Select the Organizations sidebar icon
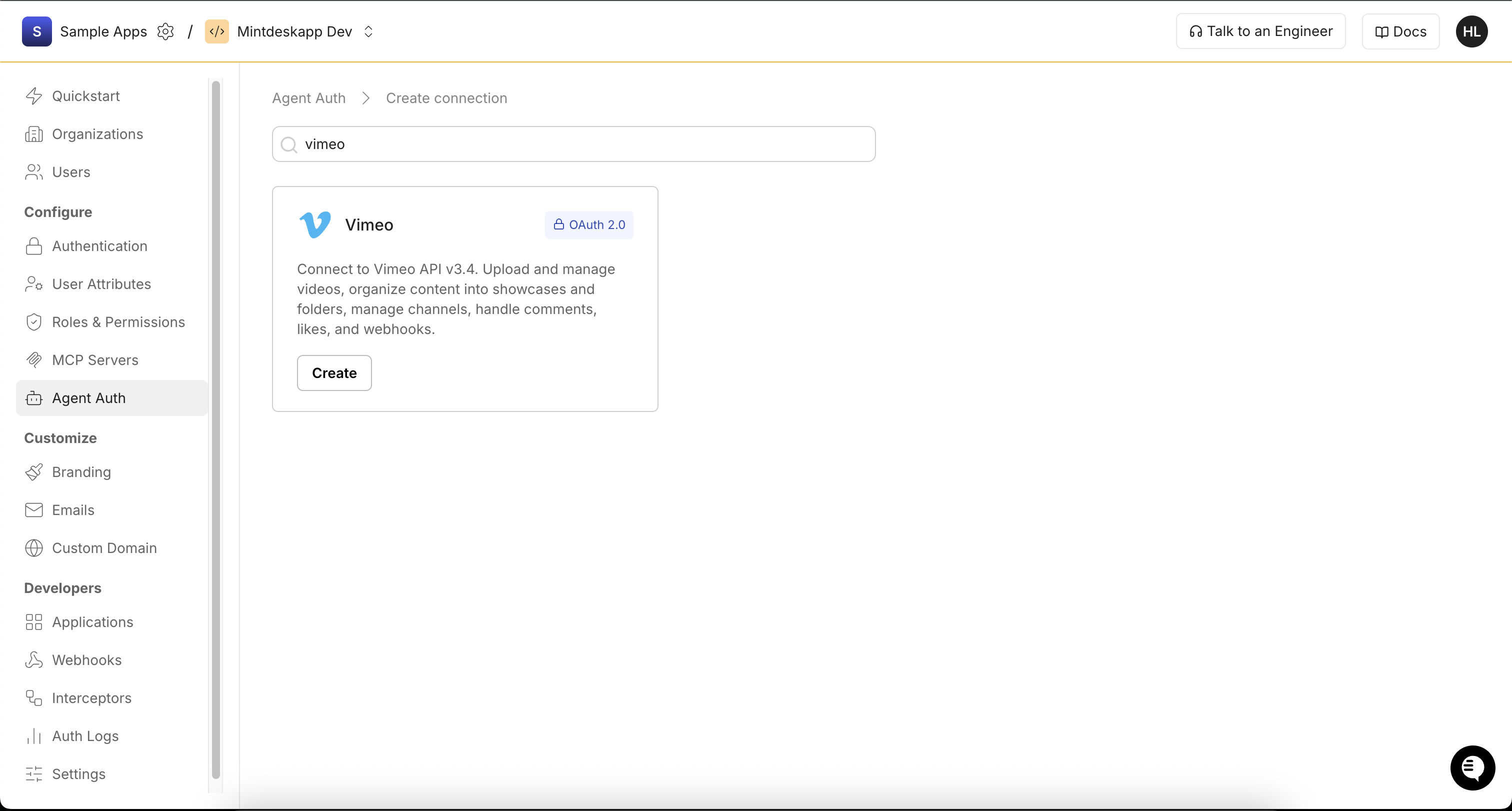1512x811 pixels. coord(33,134)
